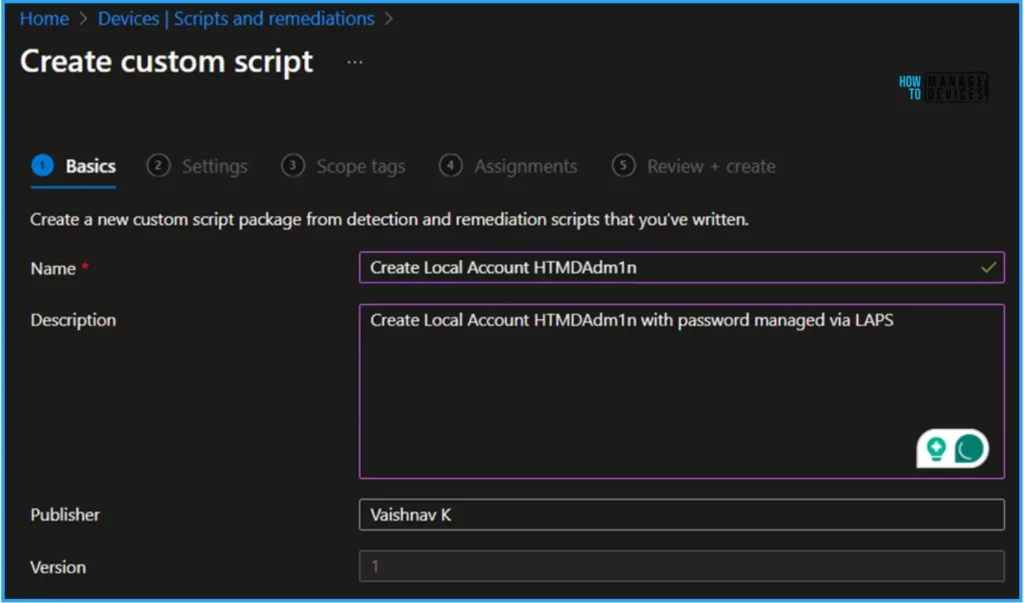
Task: Click the Version field label
Action: [x=57, y=567]
